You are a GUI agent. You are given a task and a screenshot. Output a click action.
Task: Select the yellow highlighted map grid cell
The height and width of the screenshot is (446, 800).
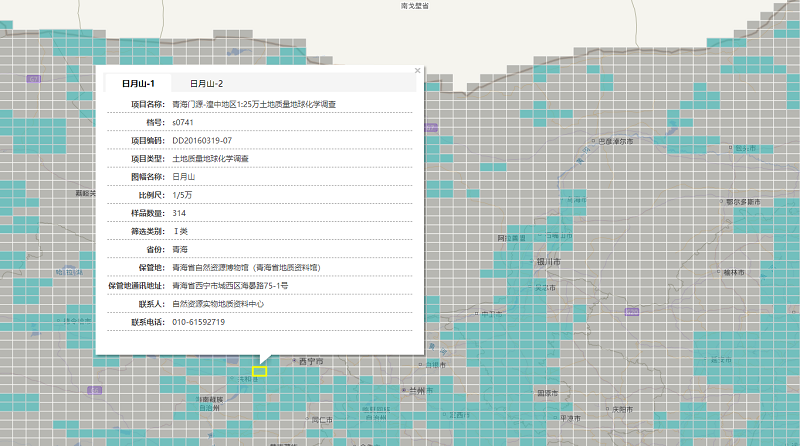259,371
